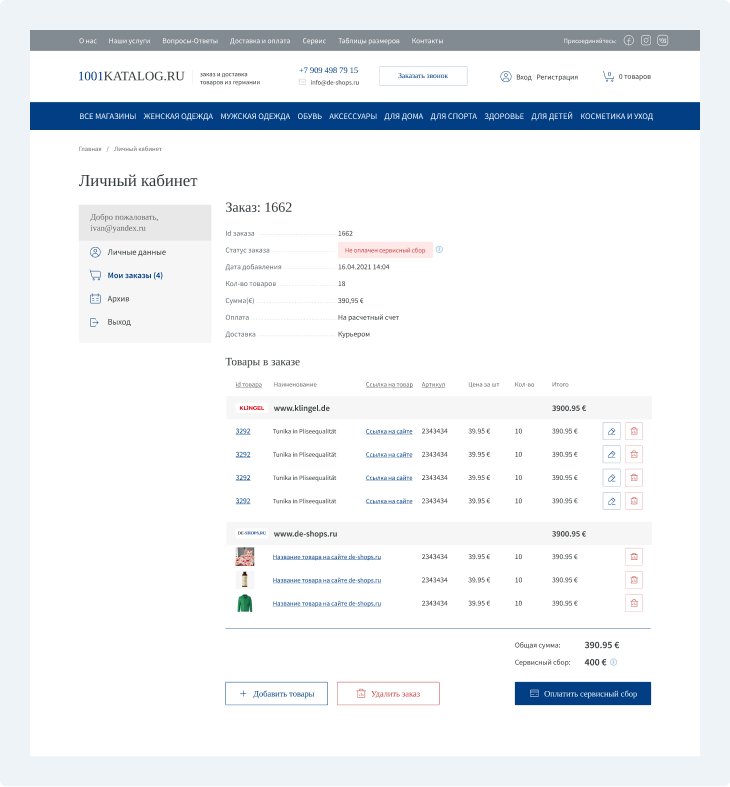Open the shopping cart icon in header
Image resolution: width=730 pixels, height=787 pixels.
(608, 76)
